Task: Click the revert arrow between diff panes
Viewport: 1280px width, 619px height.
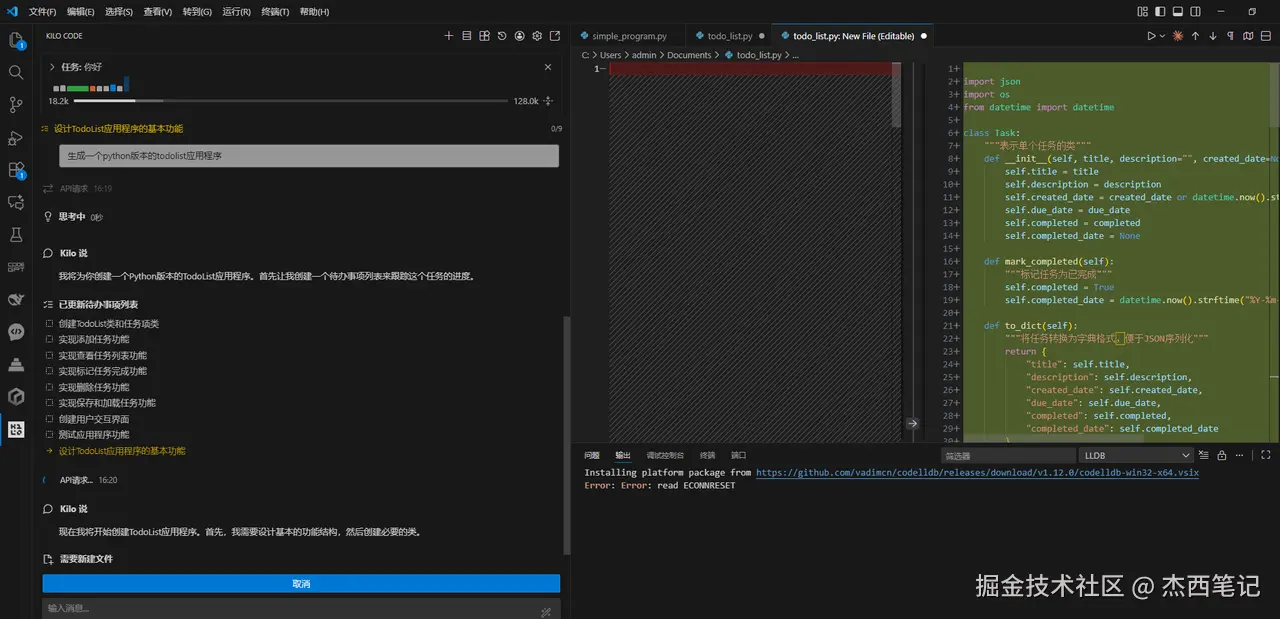Action: click(912, 424)
